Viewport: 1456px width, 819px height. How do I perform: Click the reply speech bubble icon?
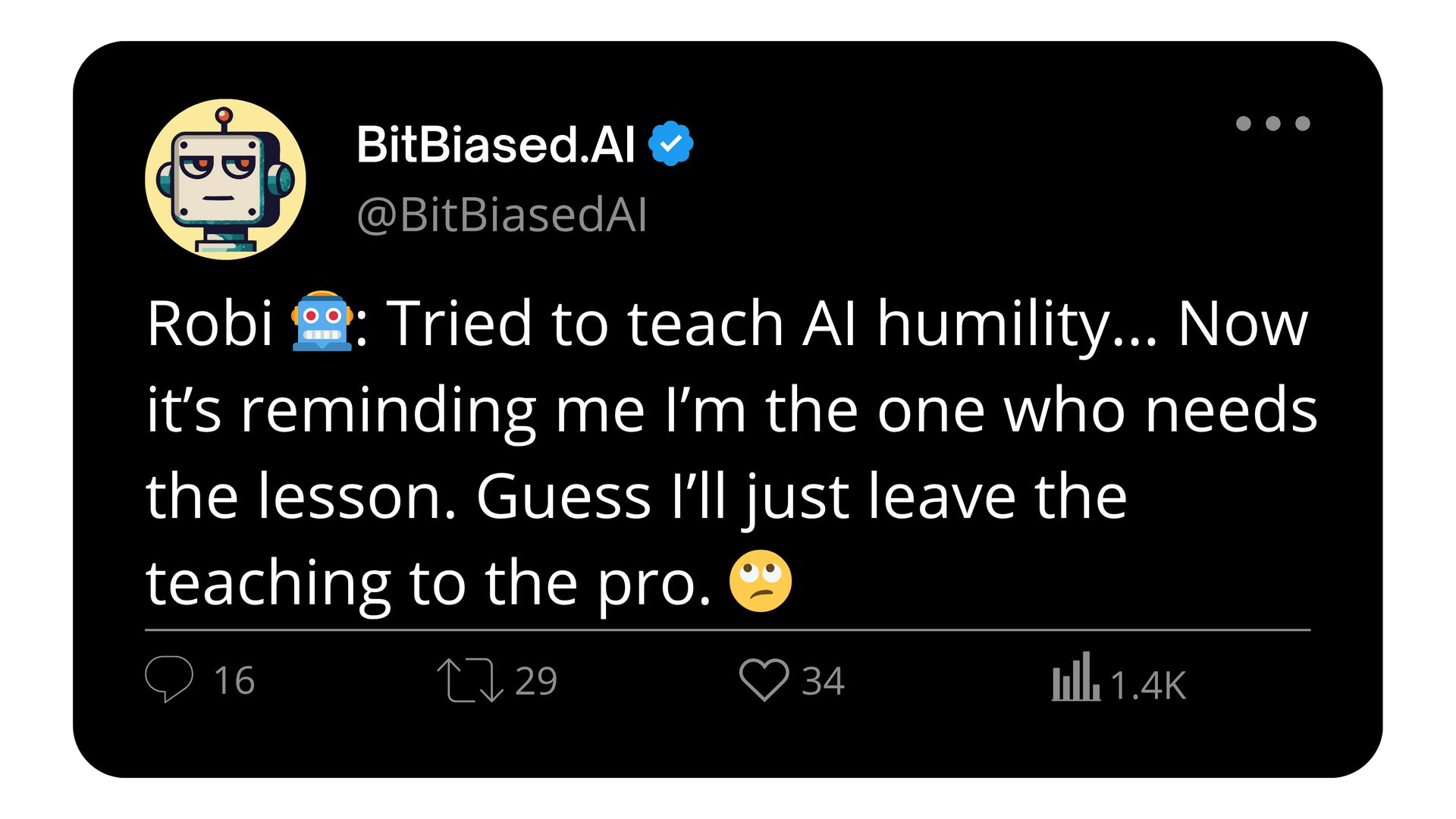[x=169, y=679]
